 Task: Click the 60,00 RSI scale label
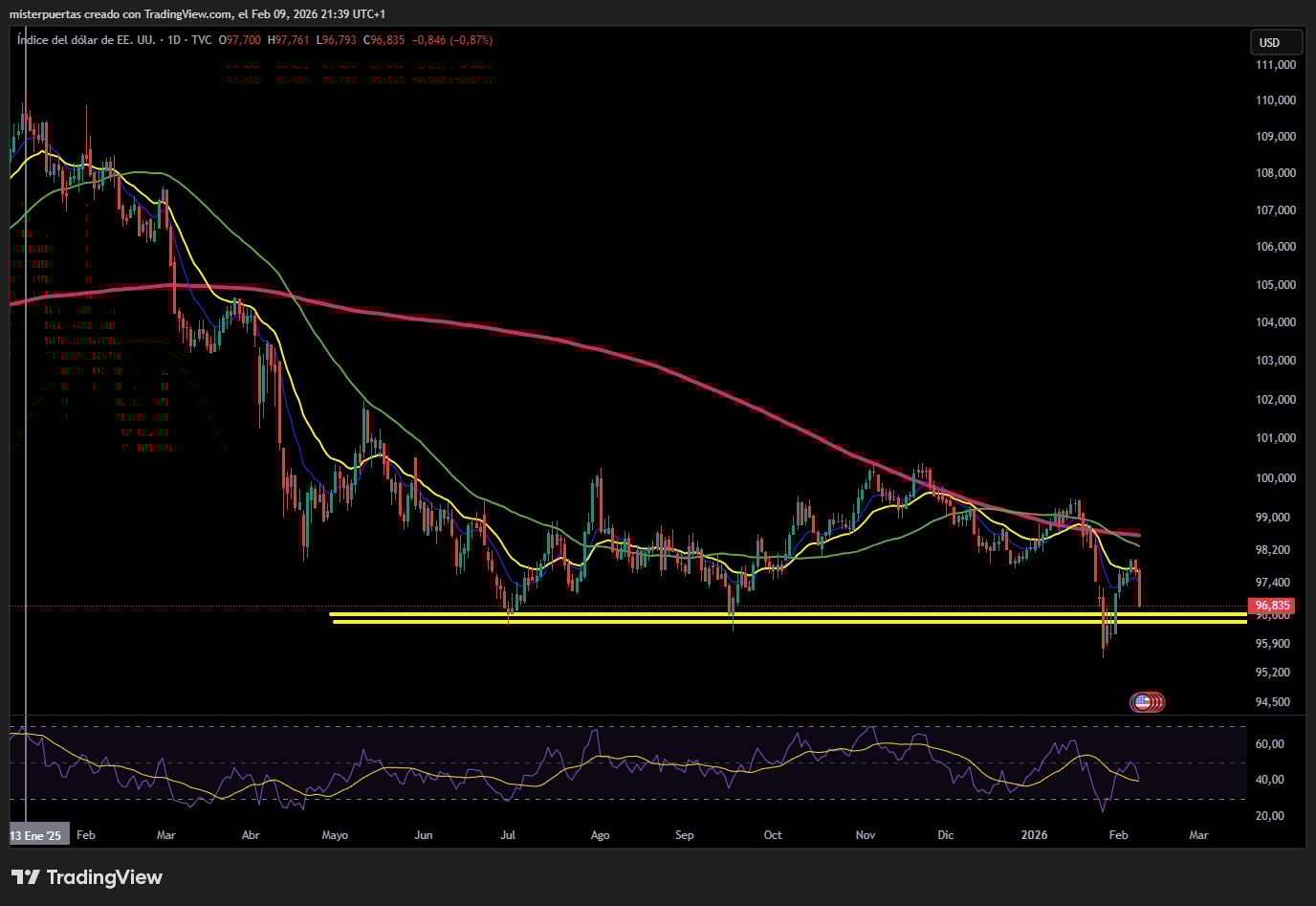tap(1269, 744)
